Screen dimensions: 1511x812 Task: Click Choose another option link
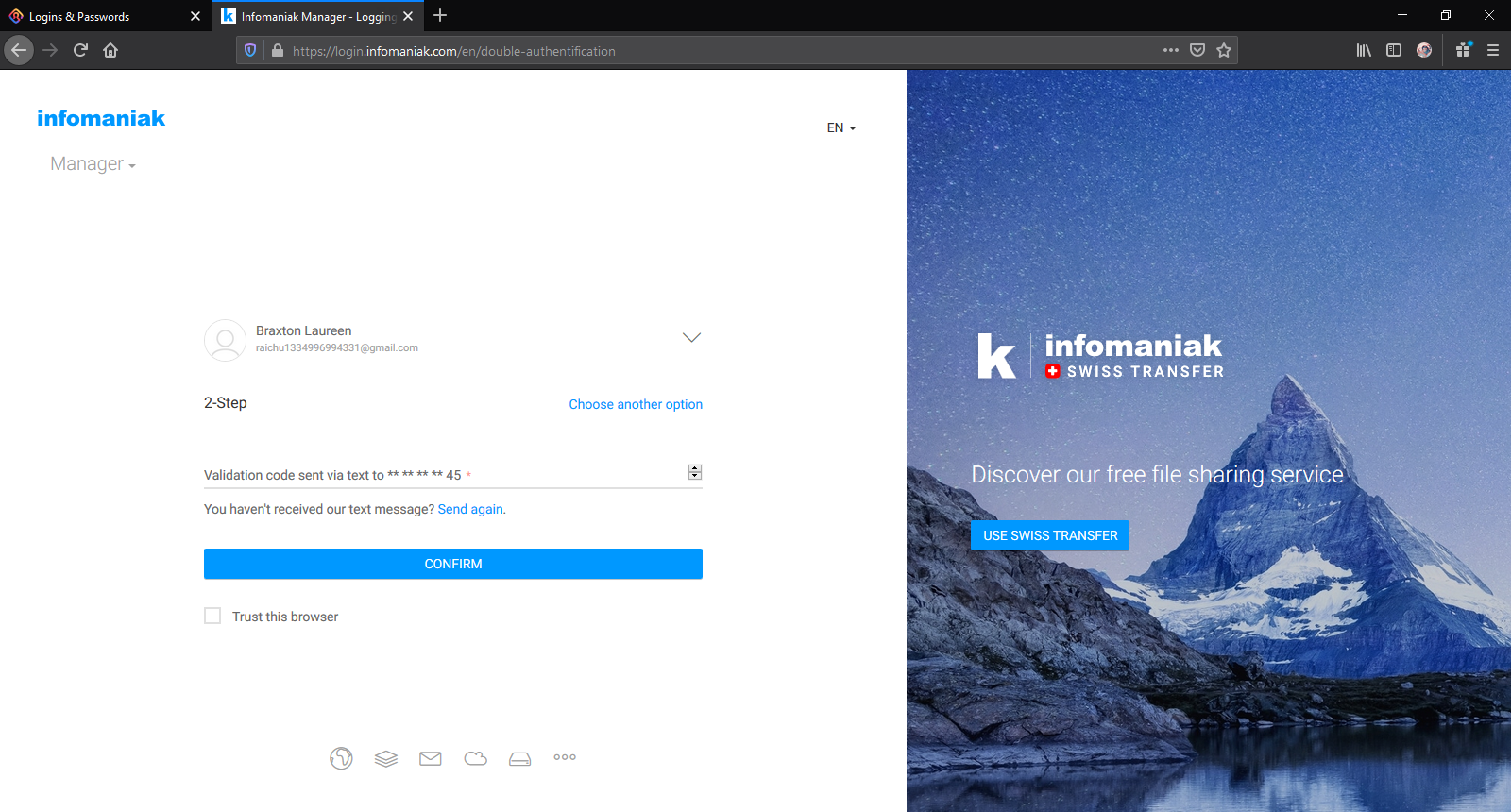[x=636, y=404]
